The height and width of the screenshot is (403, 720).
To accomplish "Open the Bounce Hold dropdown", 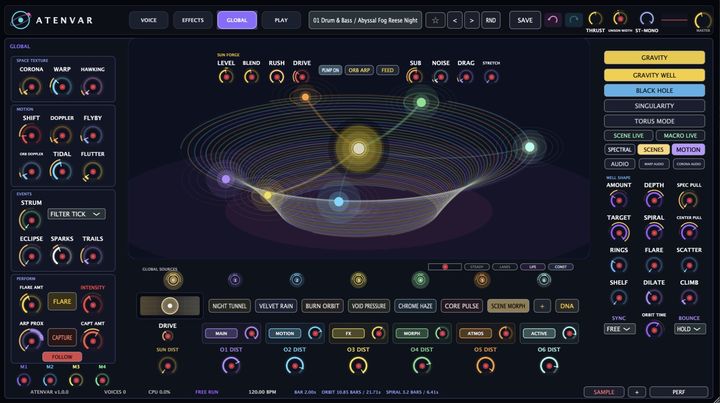I will click(x=690, y=329).
